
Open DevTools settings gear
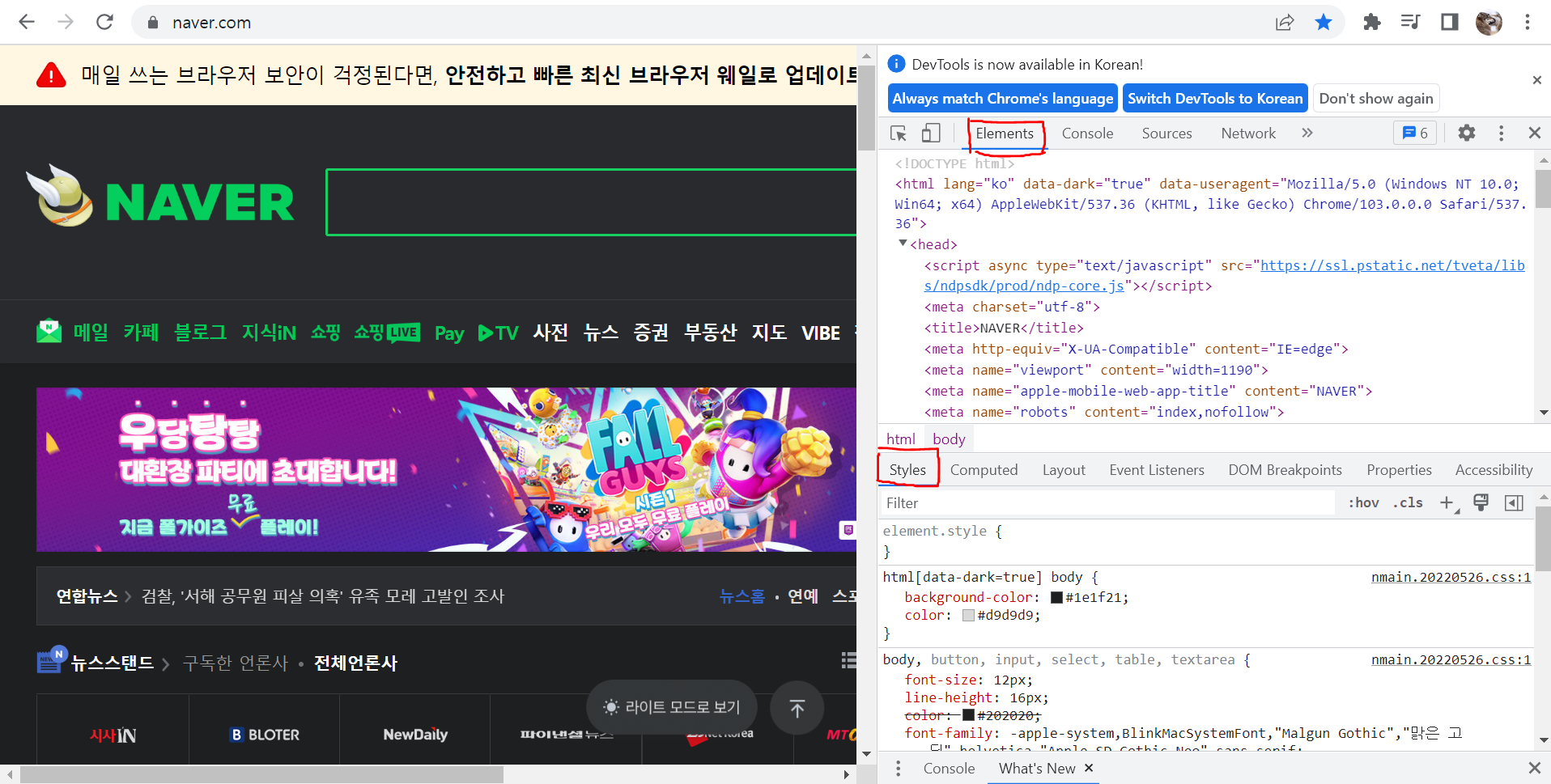tap(1467, 133)
